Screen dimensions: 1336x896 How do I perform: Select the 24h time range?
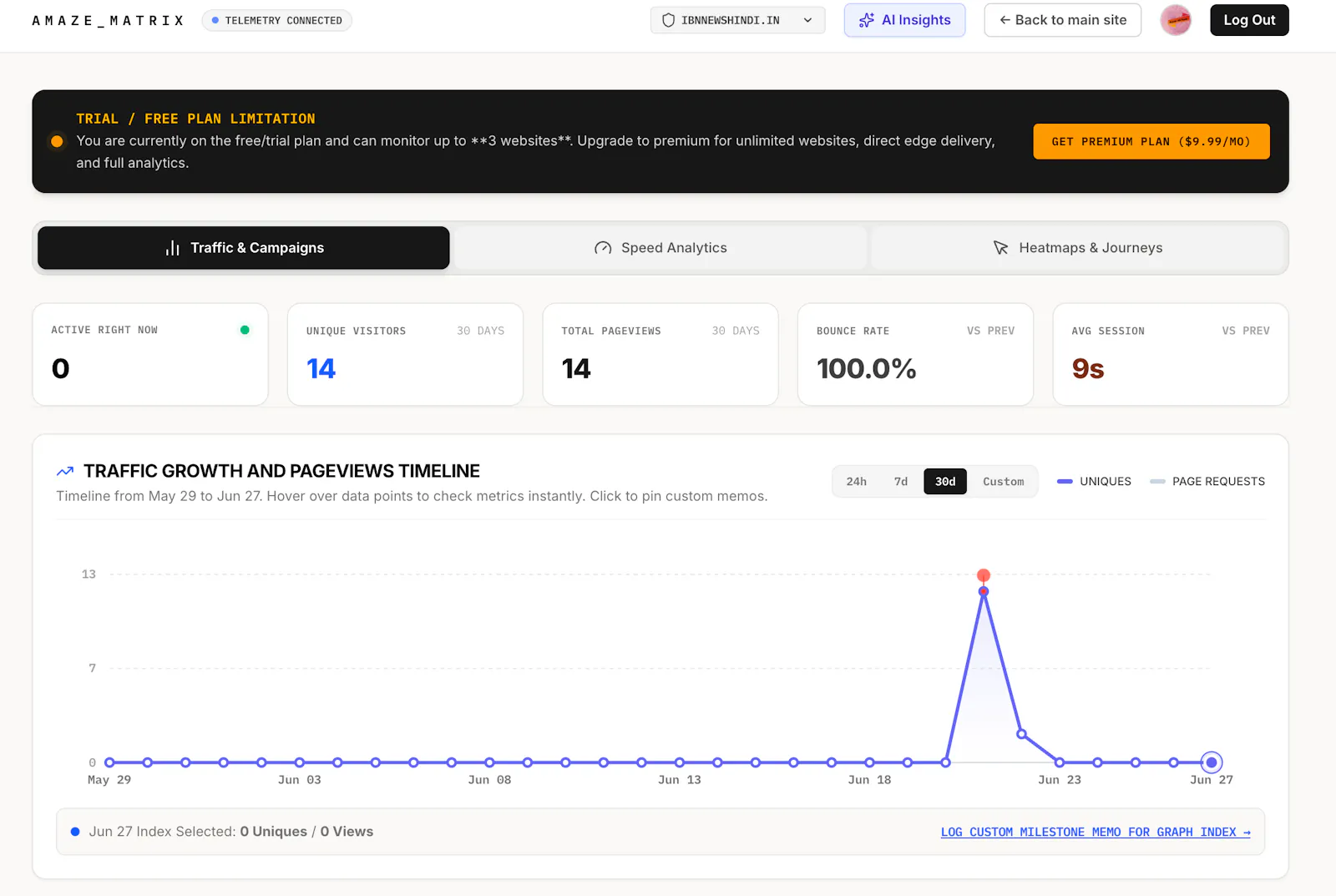tap(856, 481)
